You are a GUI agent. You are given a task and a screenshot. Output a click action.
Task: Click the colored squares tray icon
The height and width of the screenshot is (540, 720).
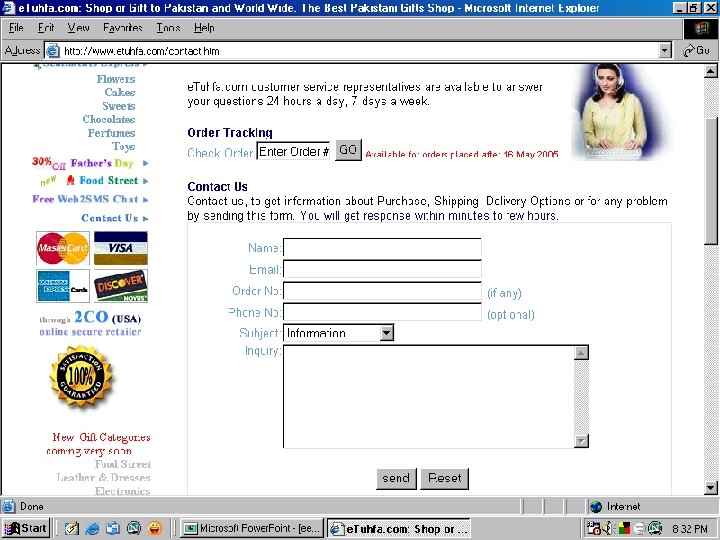click(x=624, y=529)
